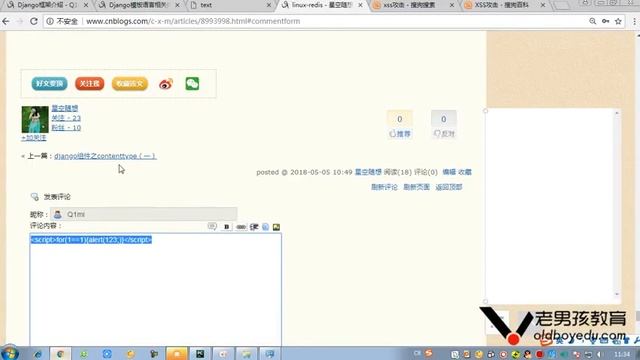
Task: Click the 收藏 link after 编辑
Action: click(465, 172)
